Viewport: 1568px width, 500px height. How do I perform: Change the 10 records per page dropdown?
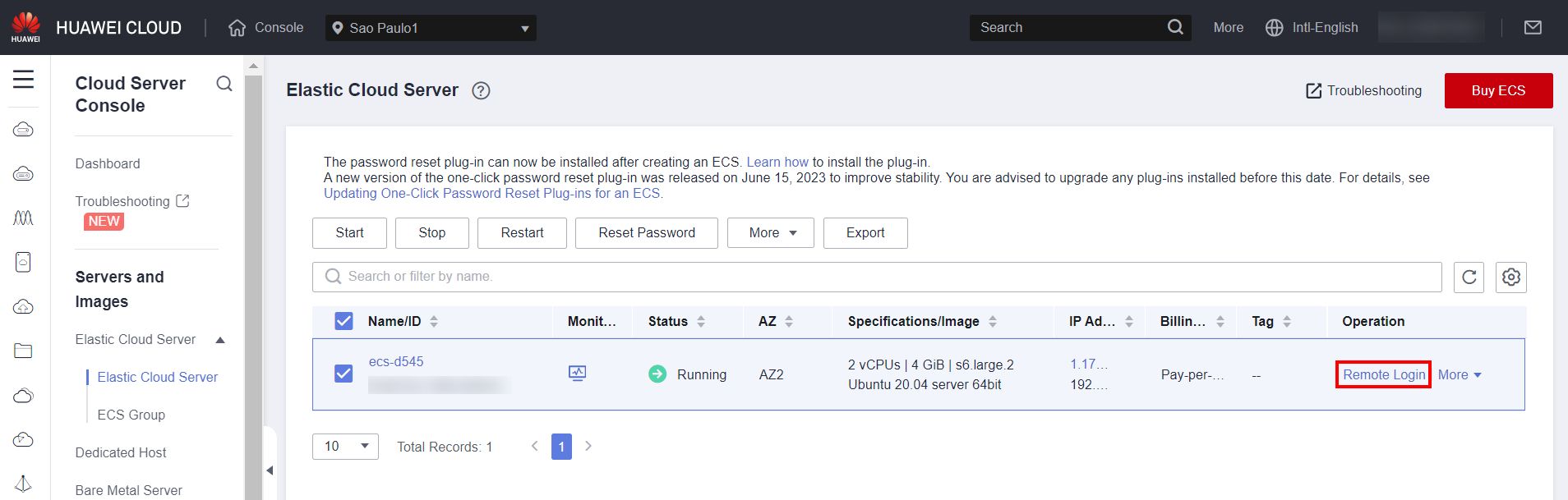tap(345, 447)
